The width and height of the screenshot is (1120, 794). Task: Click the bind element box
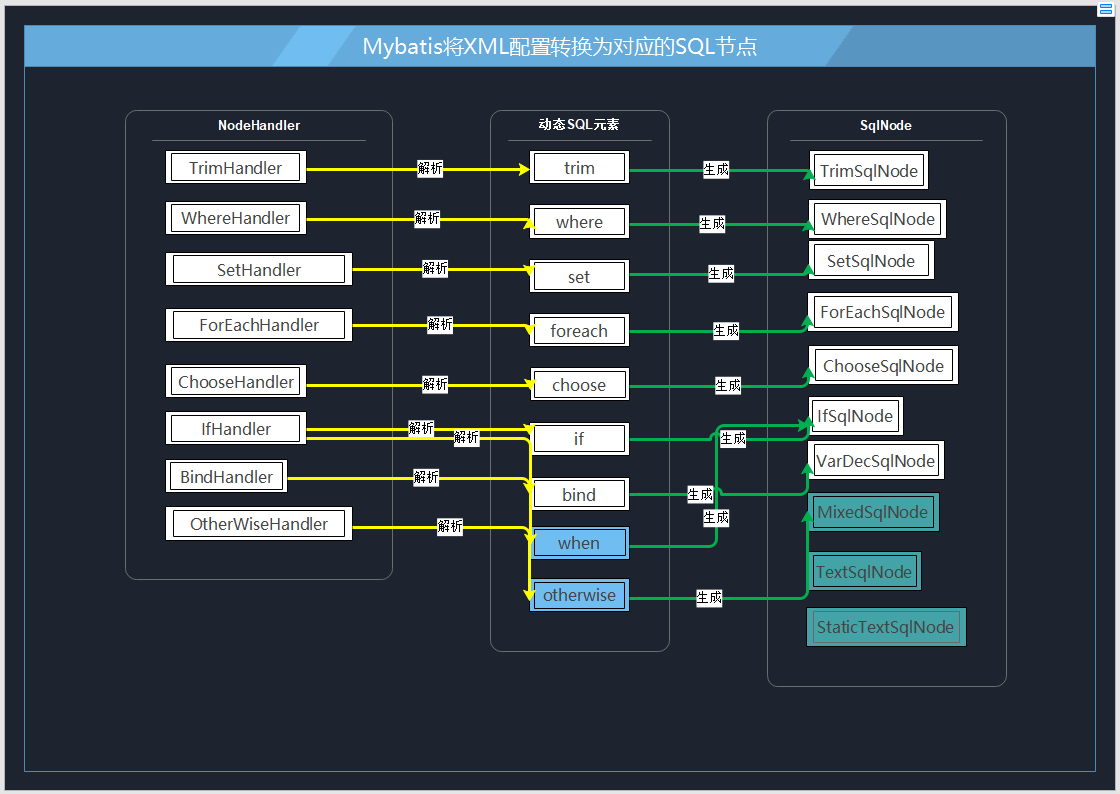[579, 494]
